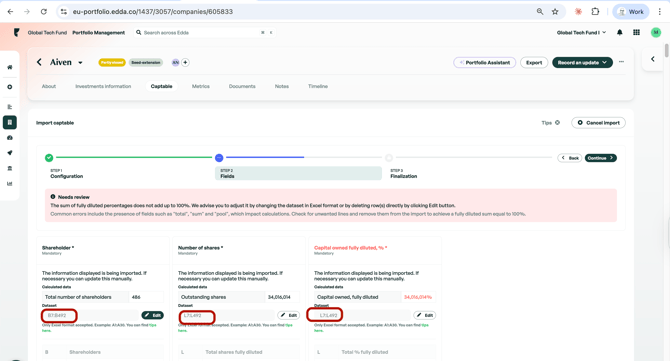This screenshot has width=670, height=361.
Task: Click the Step 1 Configuration green checkmark
Action: tap(49, 158)
